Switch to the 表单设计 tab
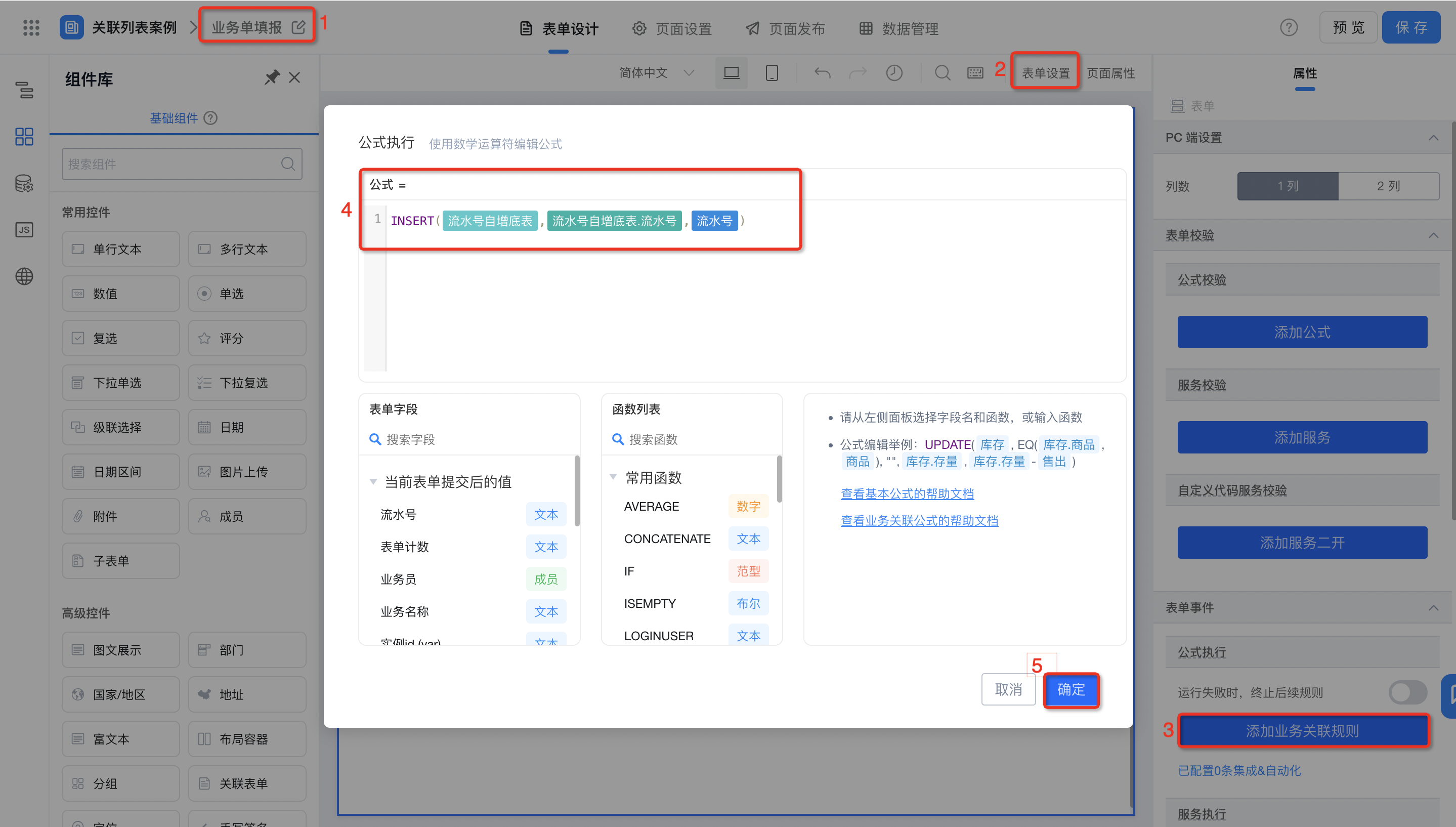The image size is (1456, 827). 559,28
